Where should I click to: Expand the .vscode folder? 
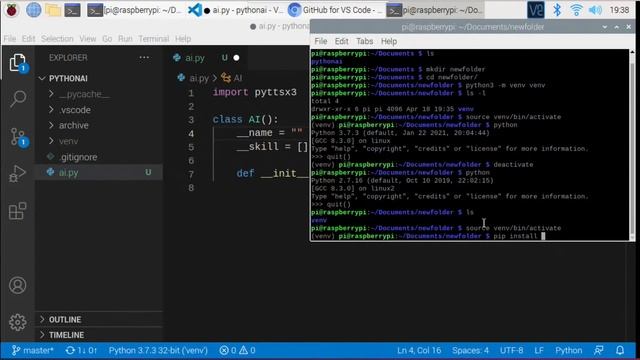(98, 110)
